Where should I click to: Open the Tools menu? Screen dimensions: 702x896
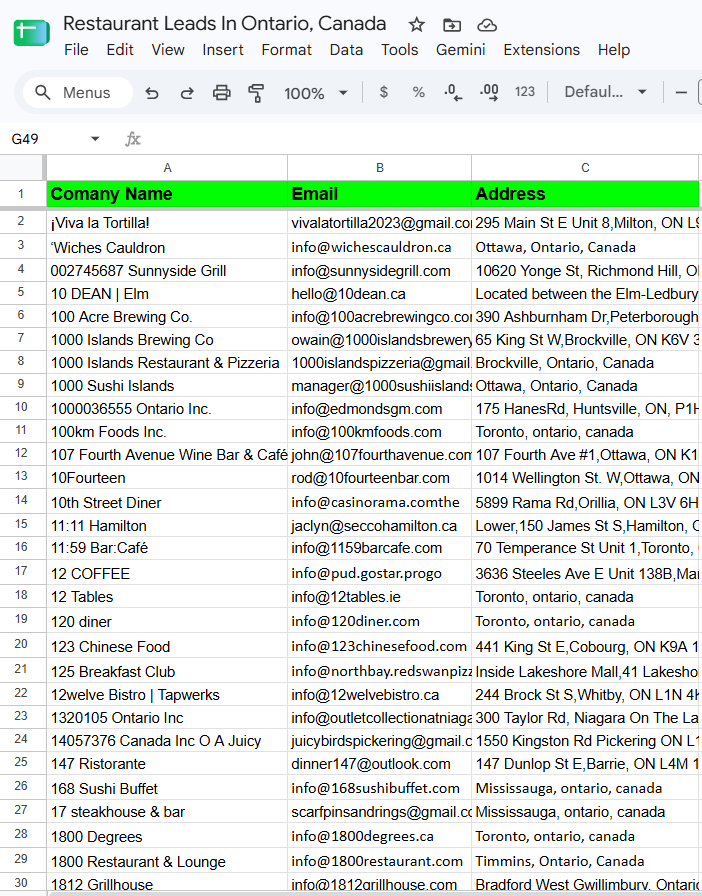pos(400,50)
